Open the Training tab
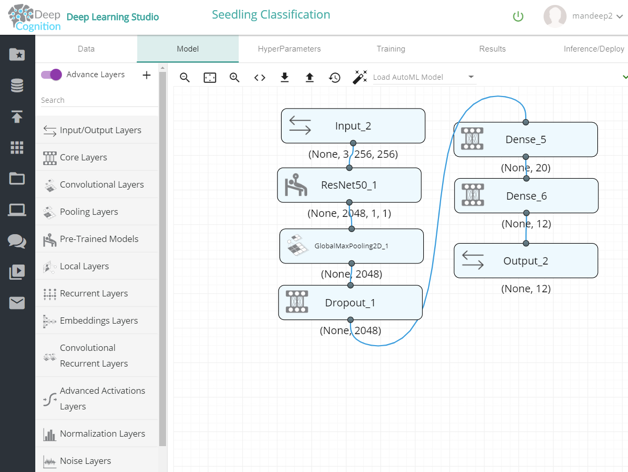Viewport: 628px width, 472px height. pyautogui.click(x=391, y=49)
